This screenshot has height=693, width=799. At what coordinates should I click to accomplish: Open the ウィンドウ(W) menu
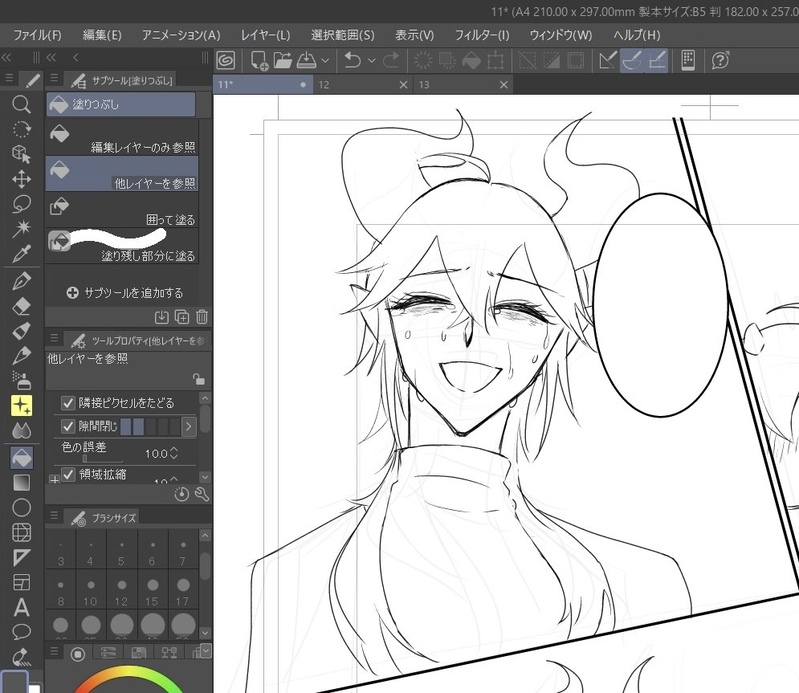(x=561, y=35)
